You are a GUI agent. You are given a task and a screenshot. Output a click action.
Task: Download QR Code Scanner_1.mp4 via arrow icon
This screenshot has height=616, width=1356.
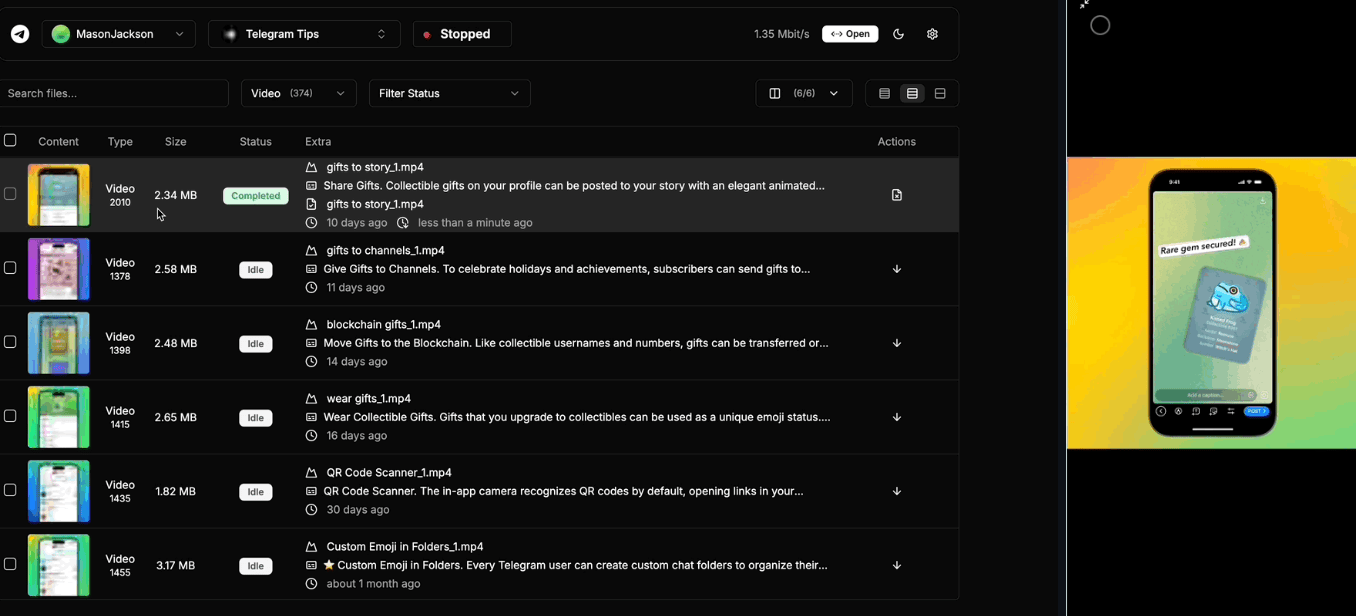click(897, 491)
